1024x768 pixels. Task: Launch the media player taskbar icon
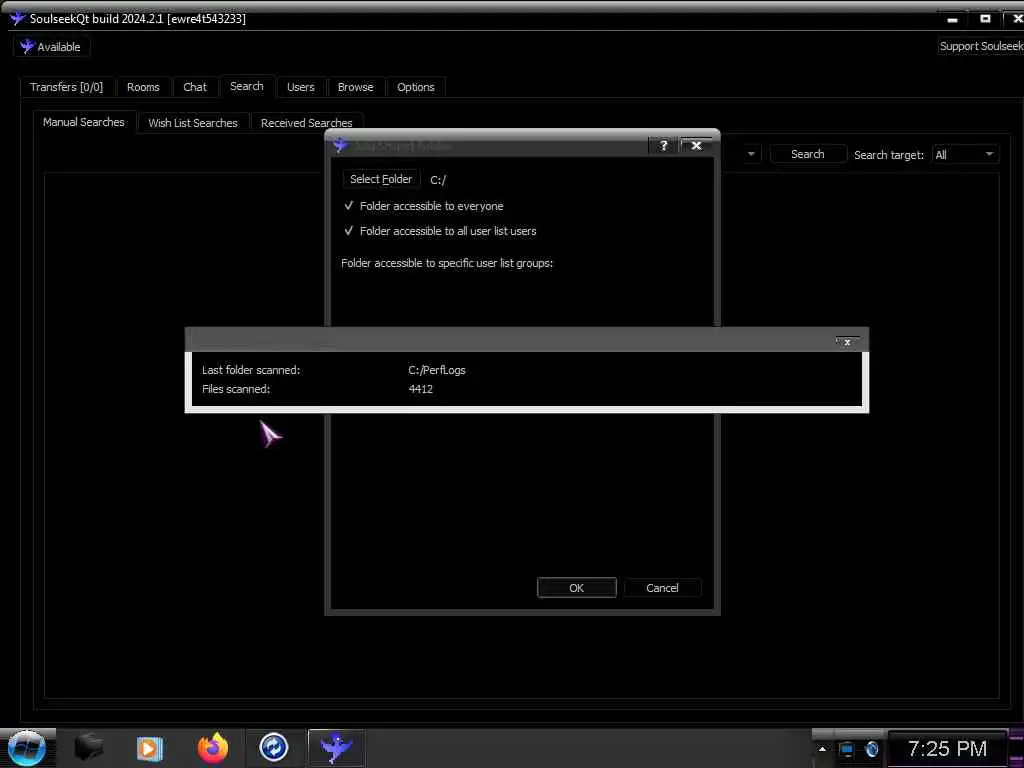click(x=150, y=748)
